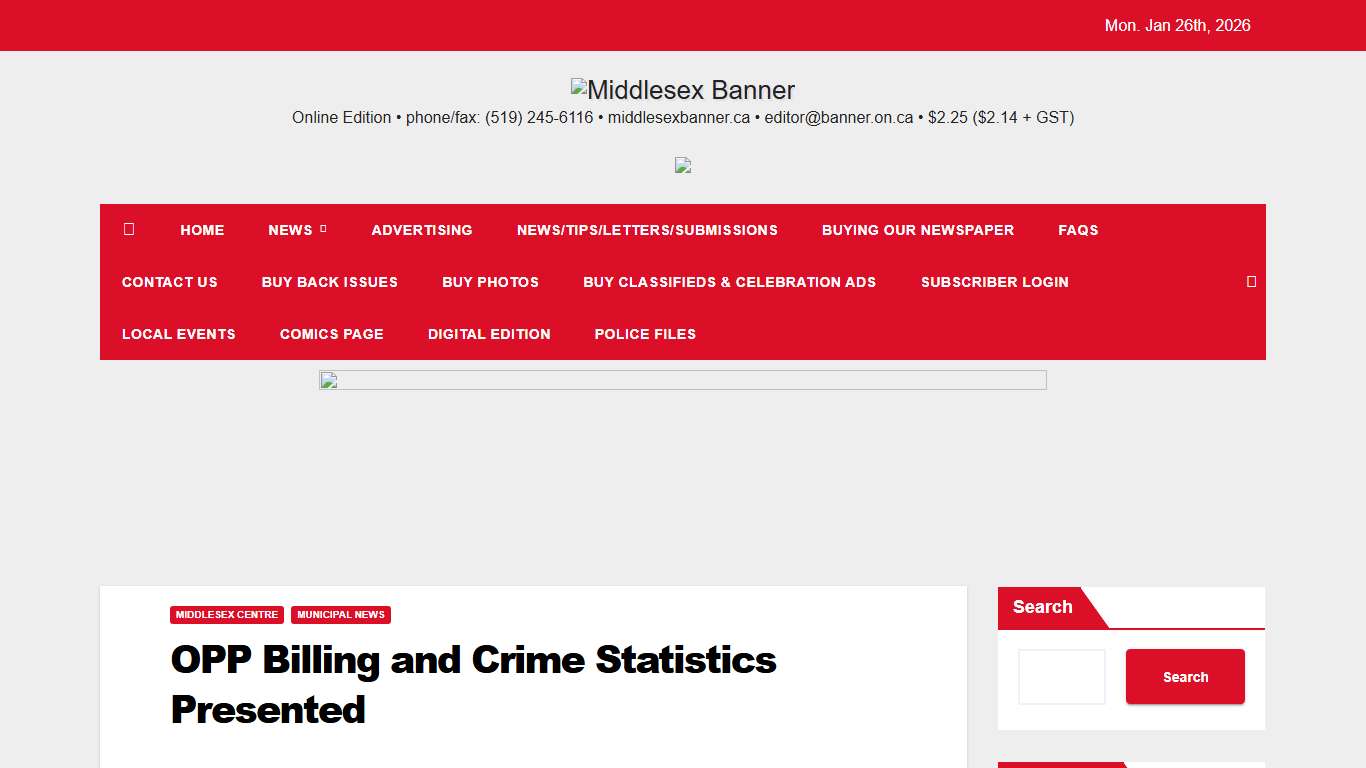
Task: Click the MIDDLESEX CENTRE category tag
Action: 226,615
